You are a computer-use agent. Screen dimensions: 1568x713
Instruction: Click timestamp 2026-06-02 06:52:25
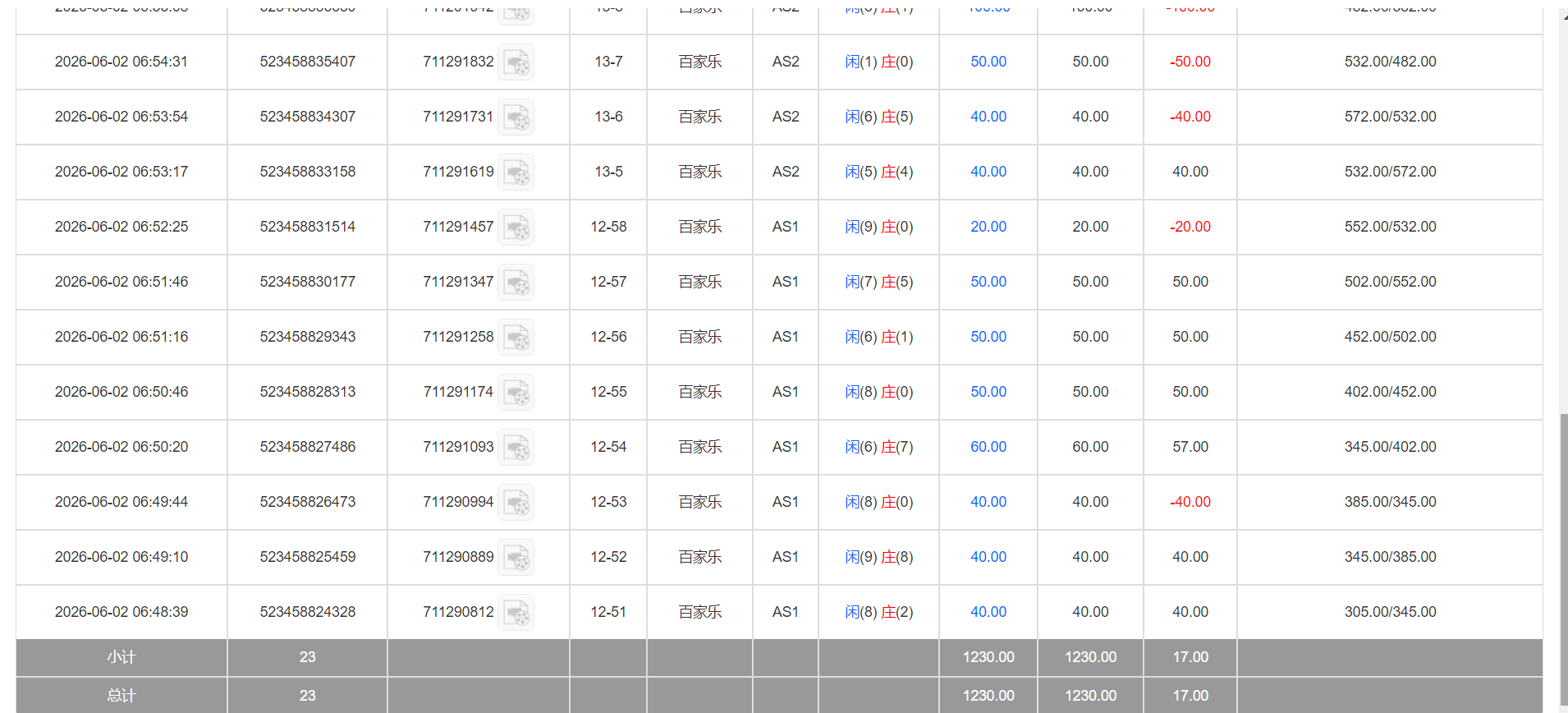[x=121, y=227]
